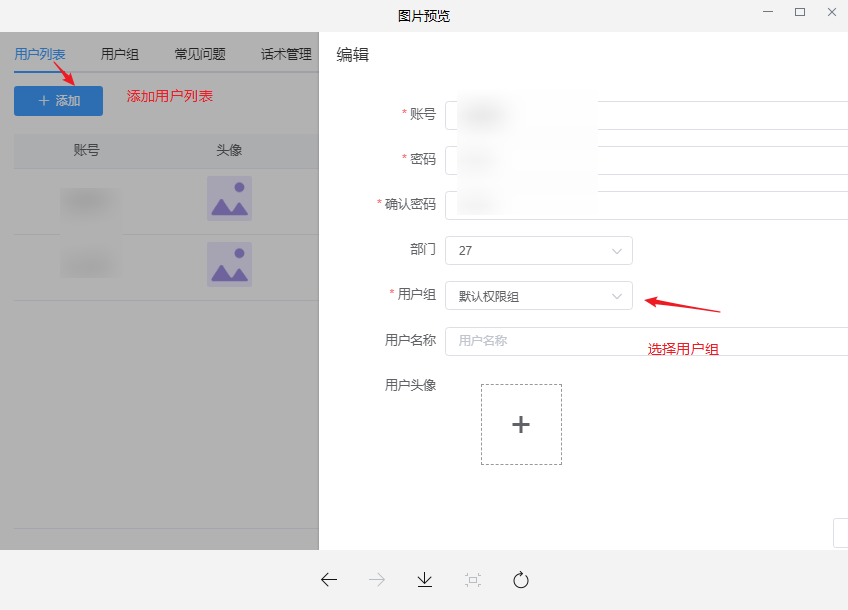Click the forward arrow in the preview toolbar
848x610 pixels.
pyautogui.click(x=377, y=579)
